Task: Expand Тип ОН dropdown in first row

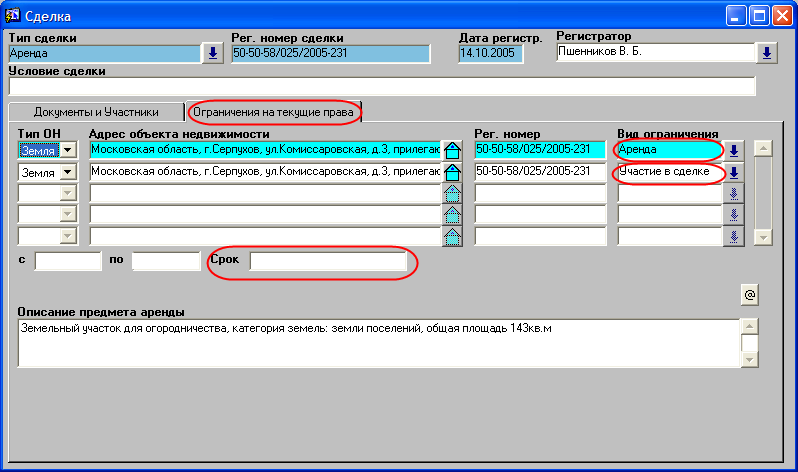Action: pos(67,150)
